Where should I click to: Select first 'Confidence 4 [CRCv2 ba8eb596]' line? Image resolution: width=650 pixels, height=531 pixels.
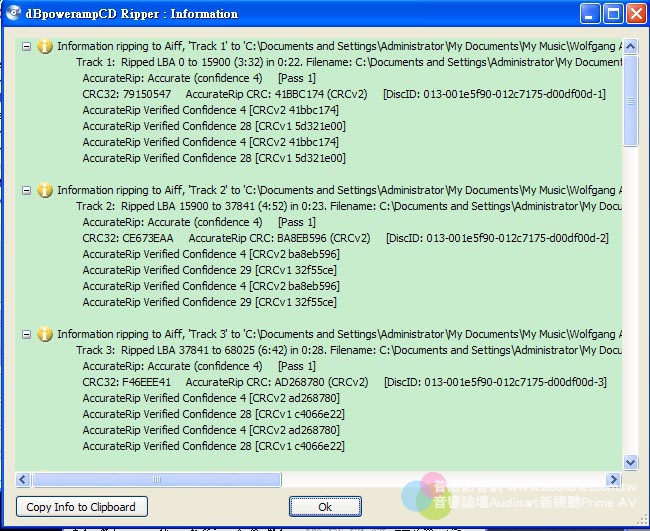[211, 254]
